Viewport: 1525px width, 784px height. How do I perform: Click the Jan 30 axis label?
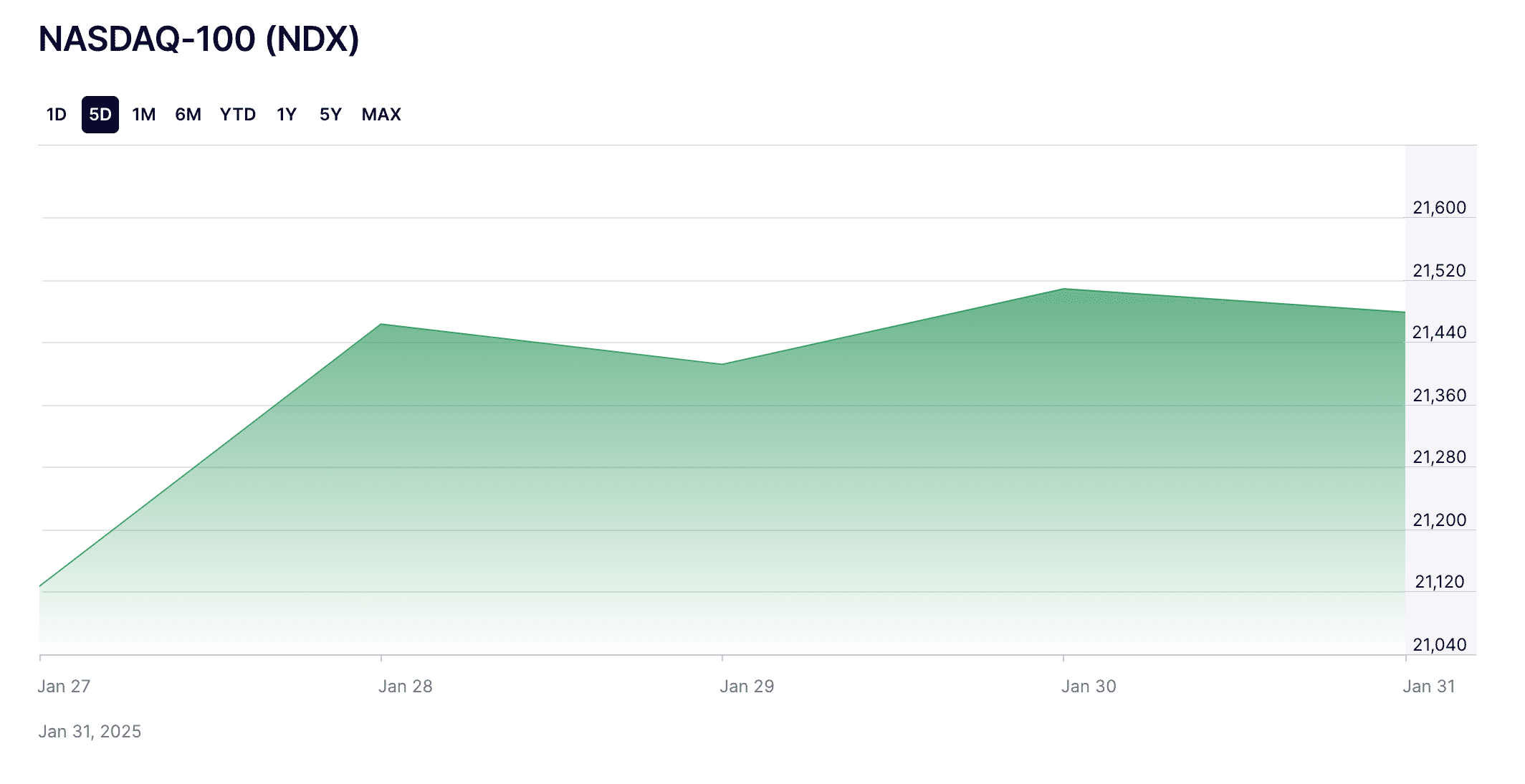pyautogui.click(x=1089, y=686)
